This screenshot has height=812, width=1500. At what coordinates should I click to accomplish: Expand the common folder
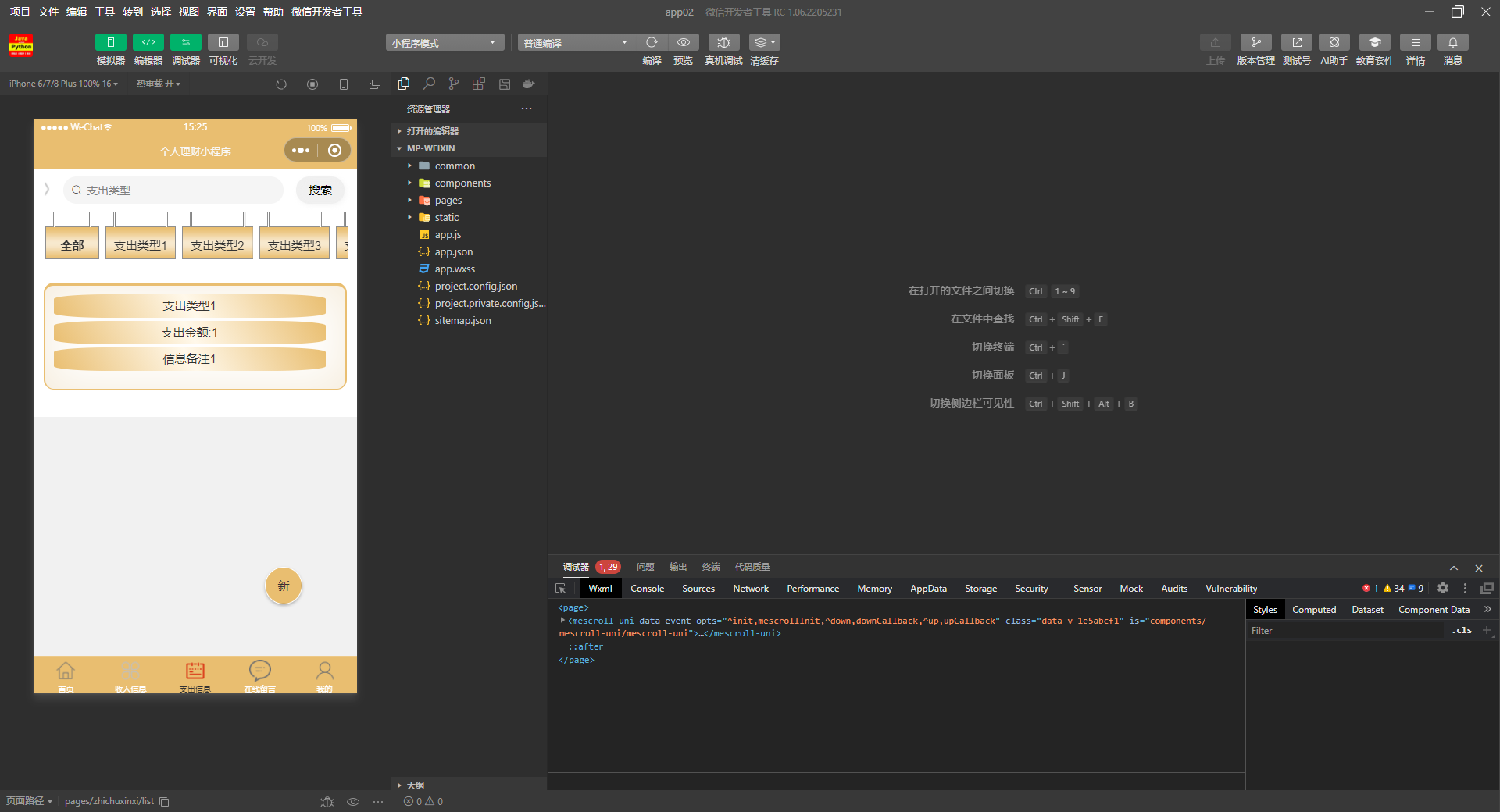coord(469,166)
